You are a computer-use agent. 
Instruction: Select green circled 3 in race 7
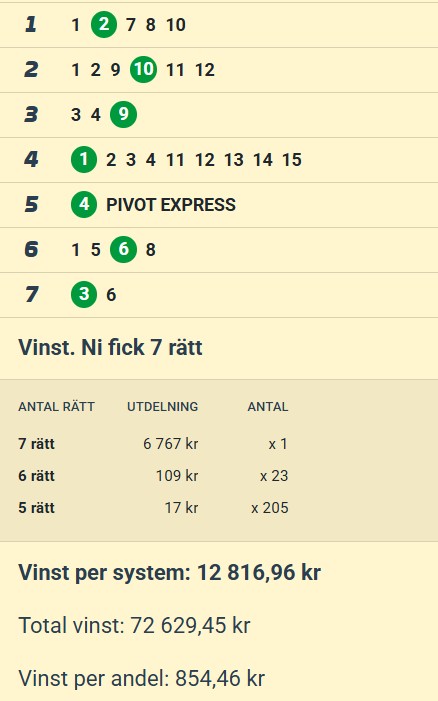[84, 295]
